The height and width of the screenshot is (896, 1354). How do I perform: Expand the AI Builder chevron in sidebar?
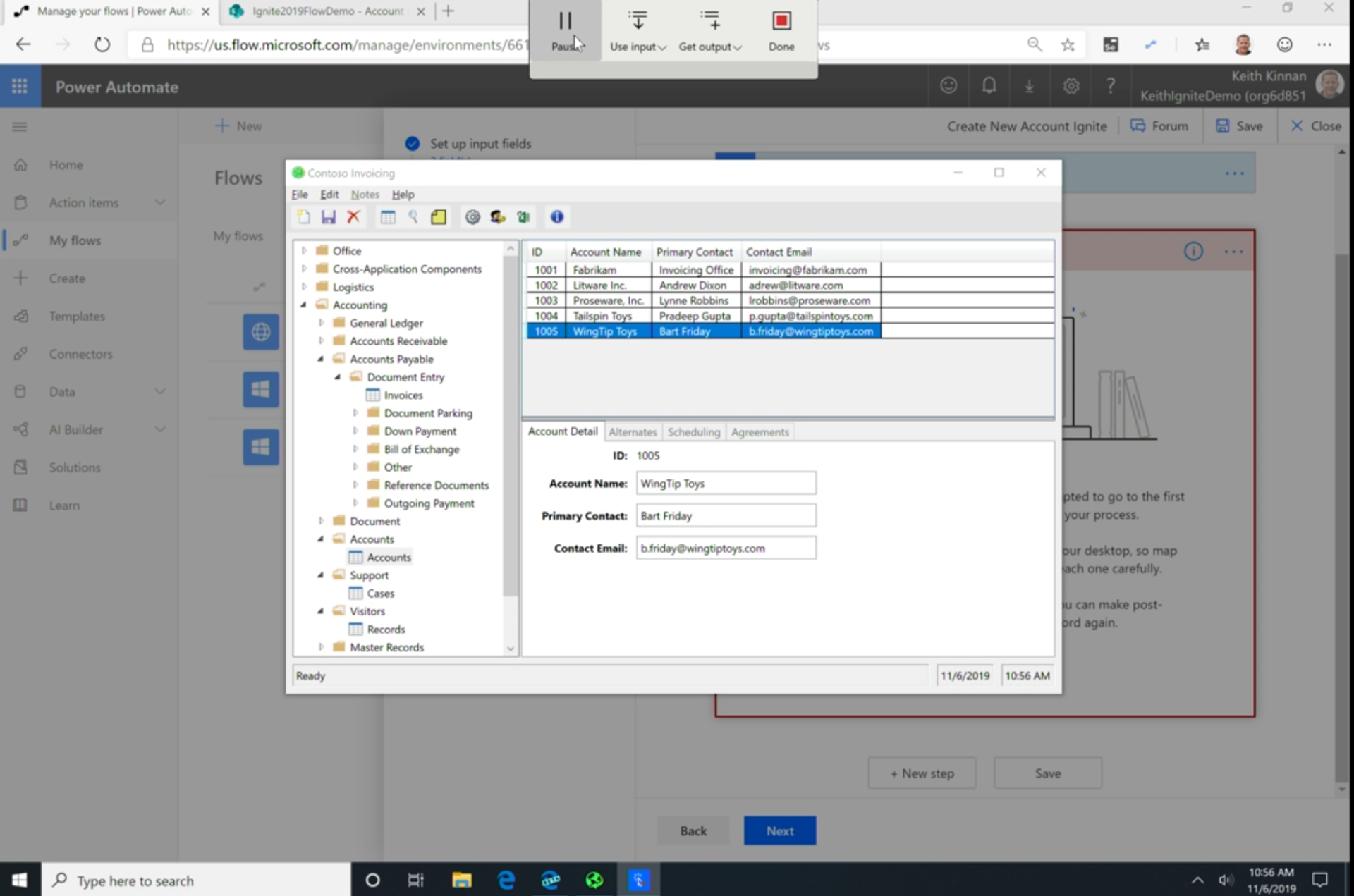(160, 429)
